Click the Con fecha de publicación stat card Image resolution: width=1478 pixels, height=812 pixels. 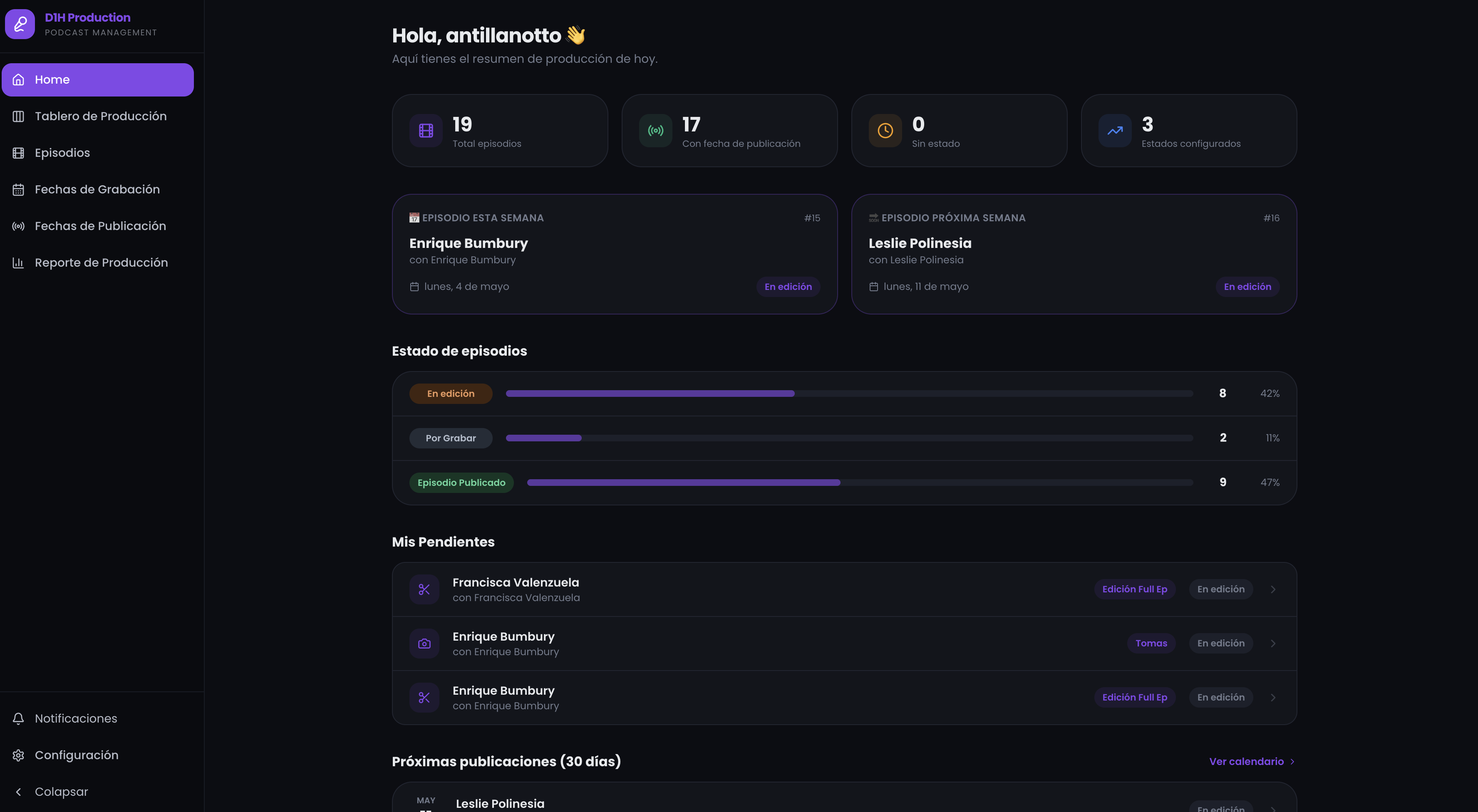pos(729,131)
